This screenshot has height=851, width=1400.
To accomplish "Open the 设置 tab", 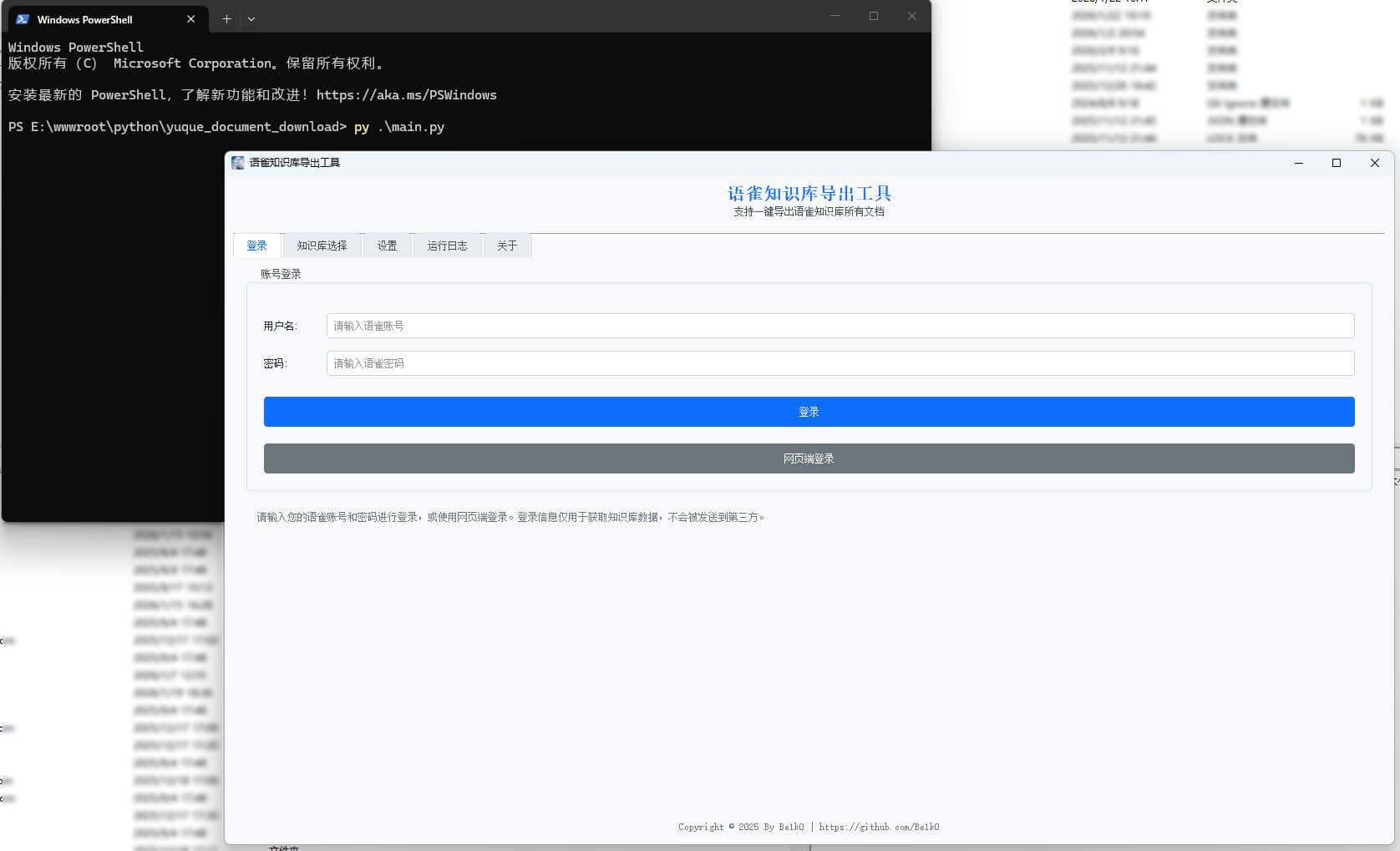I will point(387,246).
